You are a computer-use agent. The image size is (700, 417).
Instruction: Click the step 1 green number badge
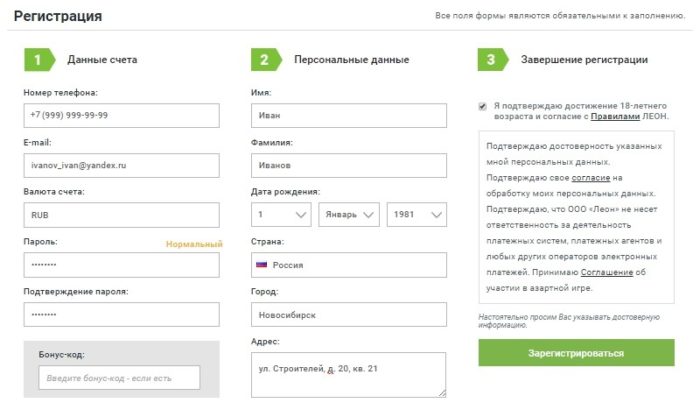[37, 60]
